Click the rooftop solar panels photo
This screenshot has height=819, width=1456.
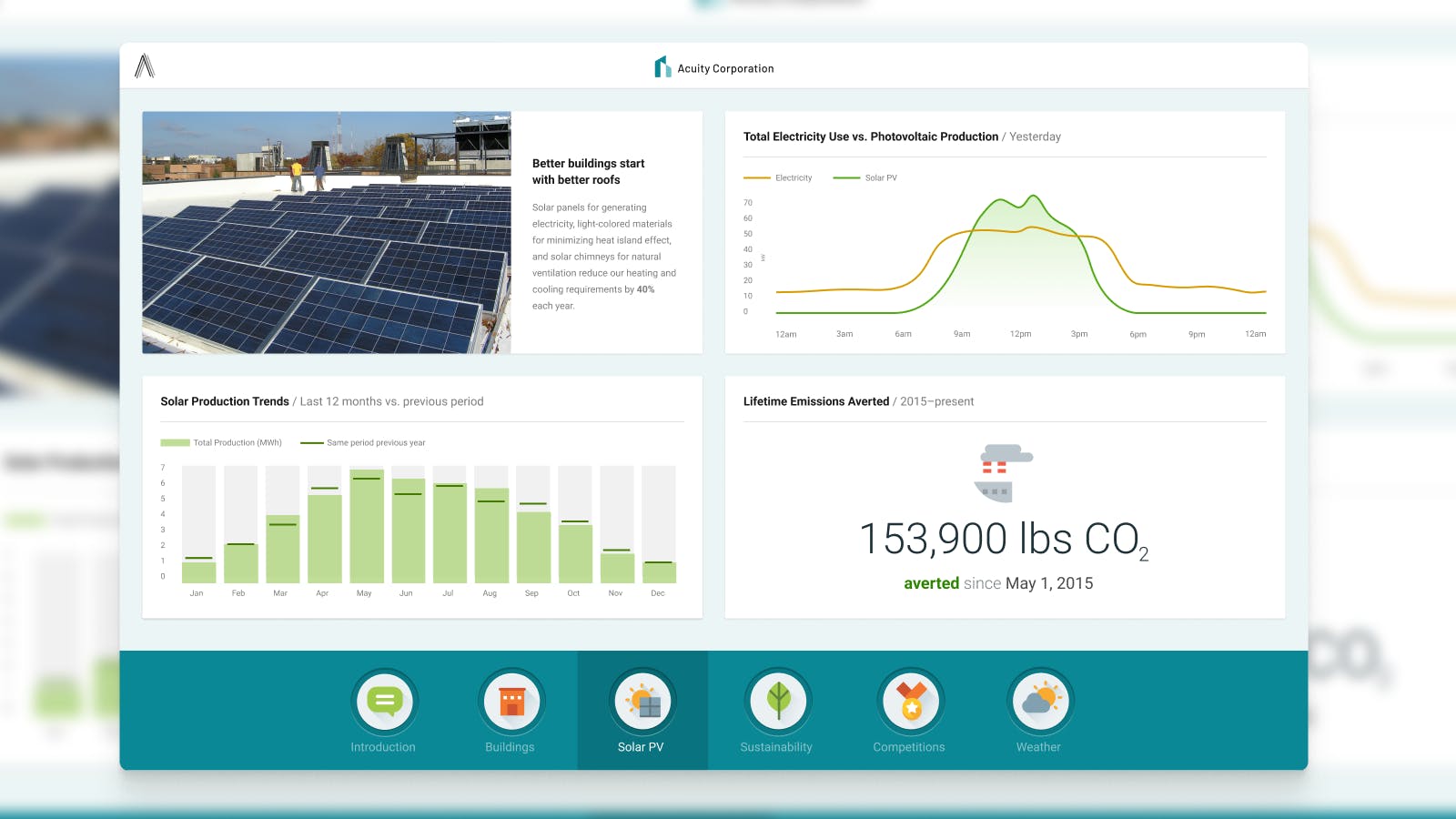(326, 232)
